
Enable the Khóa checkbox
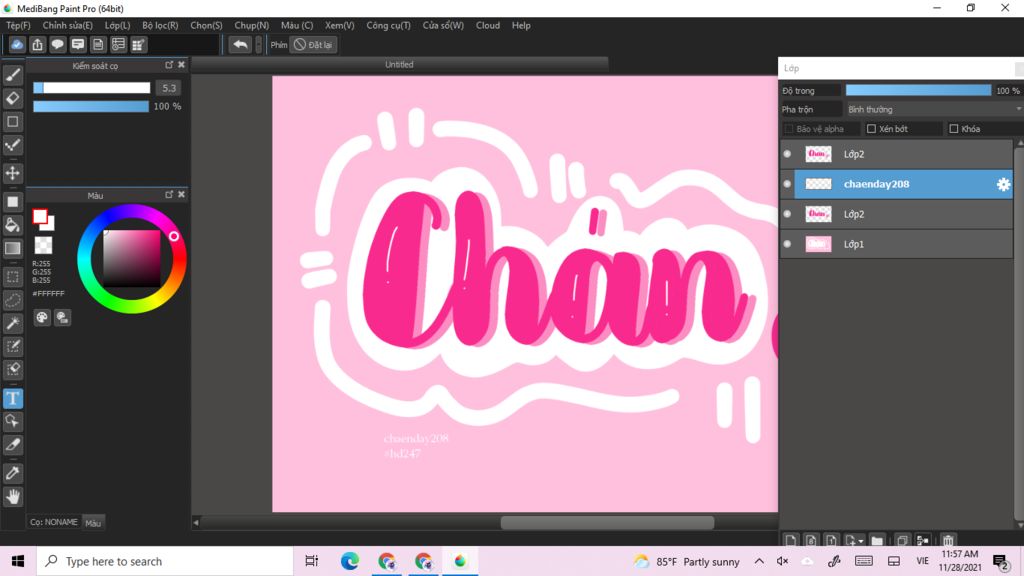(953, 129)
